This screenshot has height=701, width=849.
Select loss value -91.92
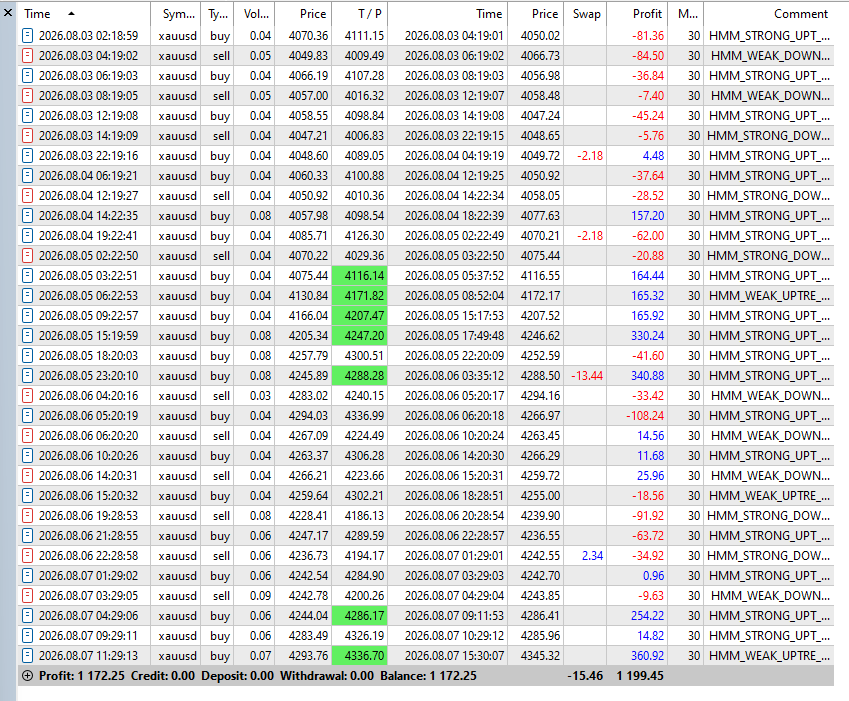tap(648, 516)
